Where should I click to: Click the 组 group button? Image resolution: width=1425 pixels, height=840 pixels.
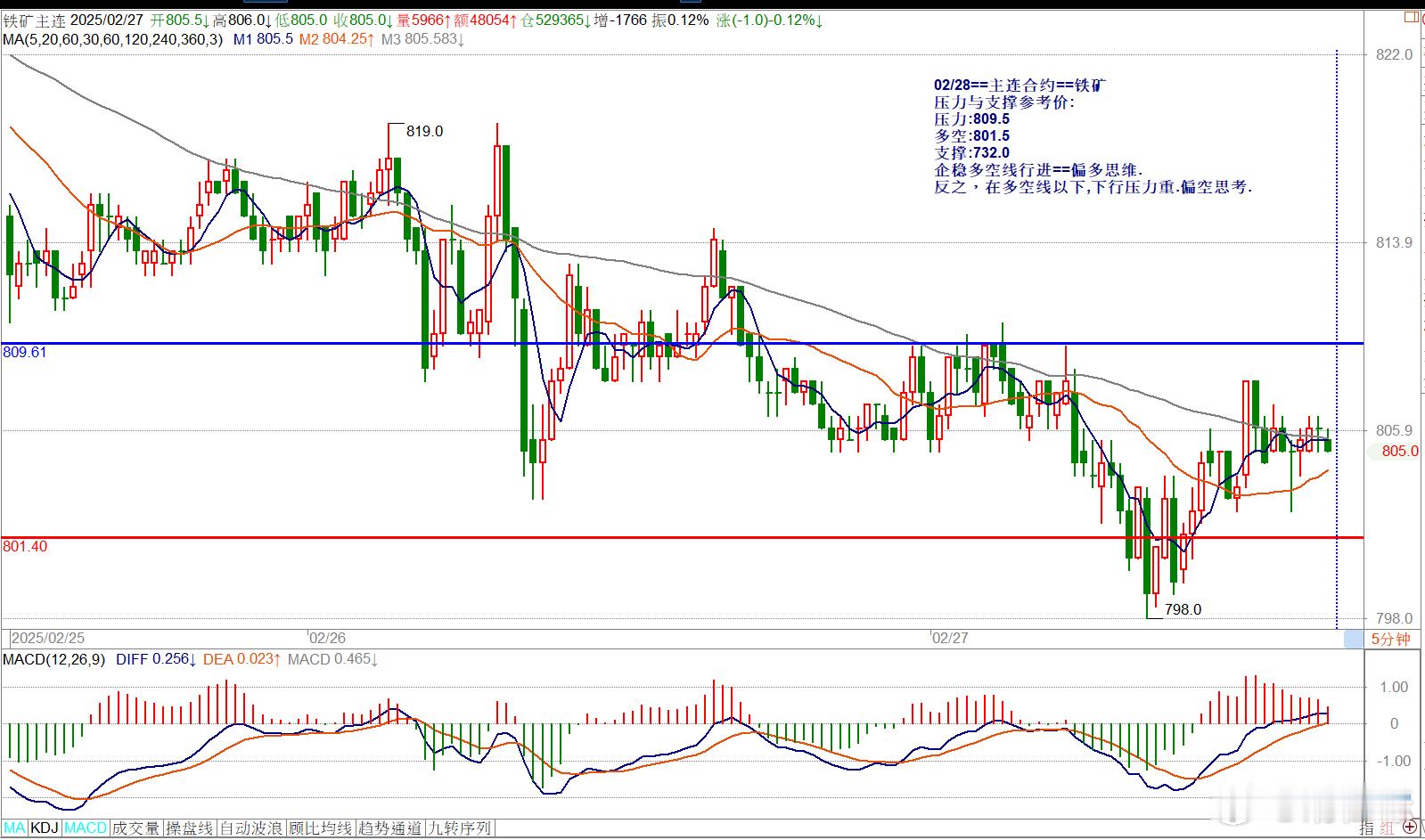pos(1385,828)
